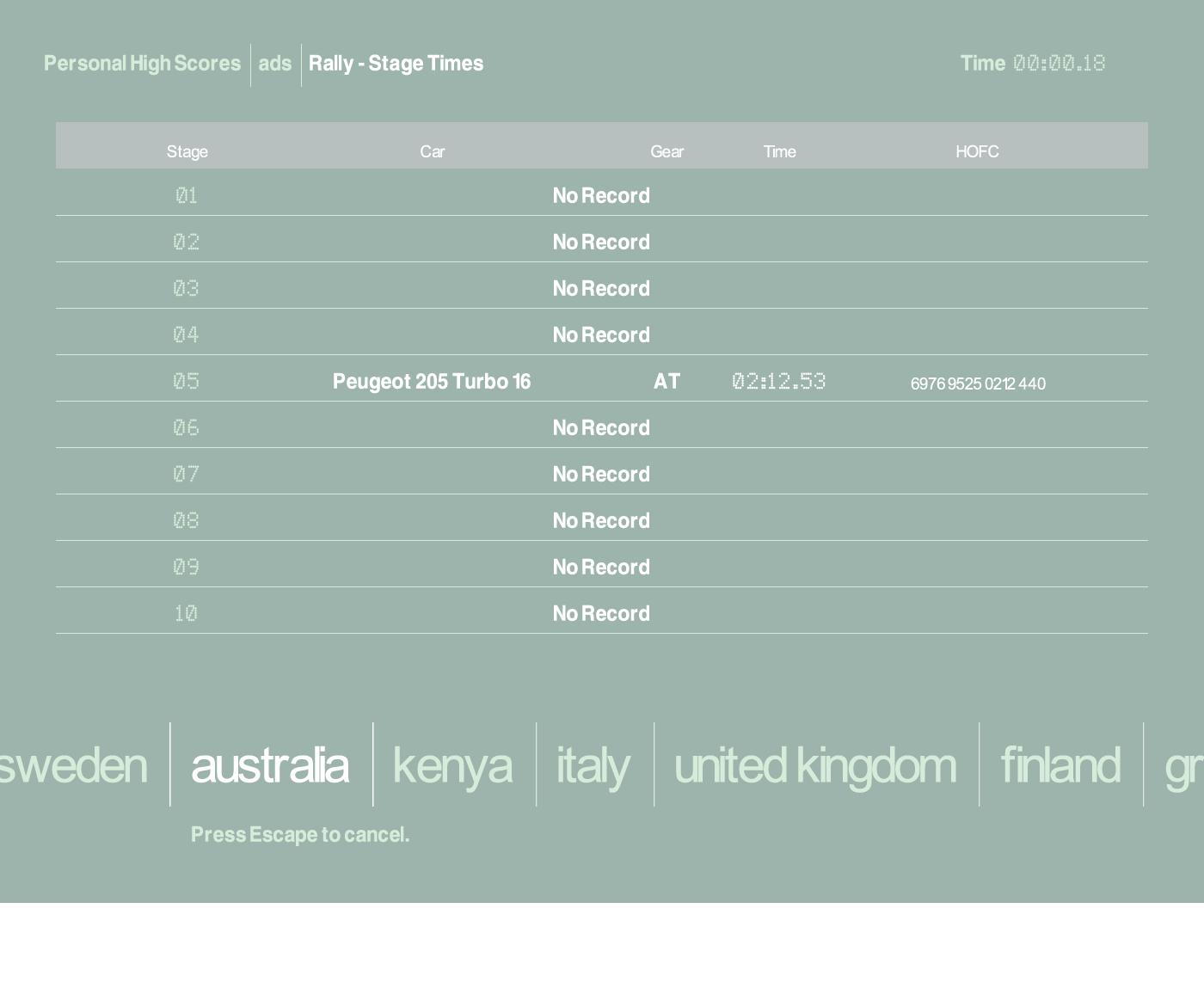Click the ads player name
The height and width of the screenshot is (982, 1204).
click(x=275, y=64)
